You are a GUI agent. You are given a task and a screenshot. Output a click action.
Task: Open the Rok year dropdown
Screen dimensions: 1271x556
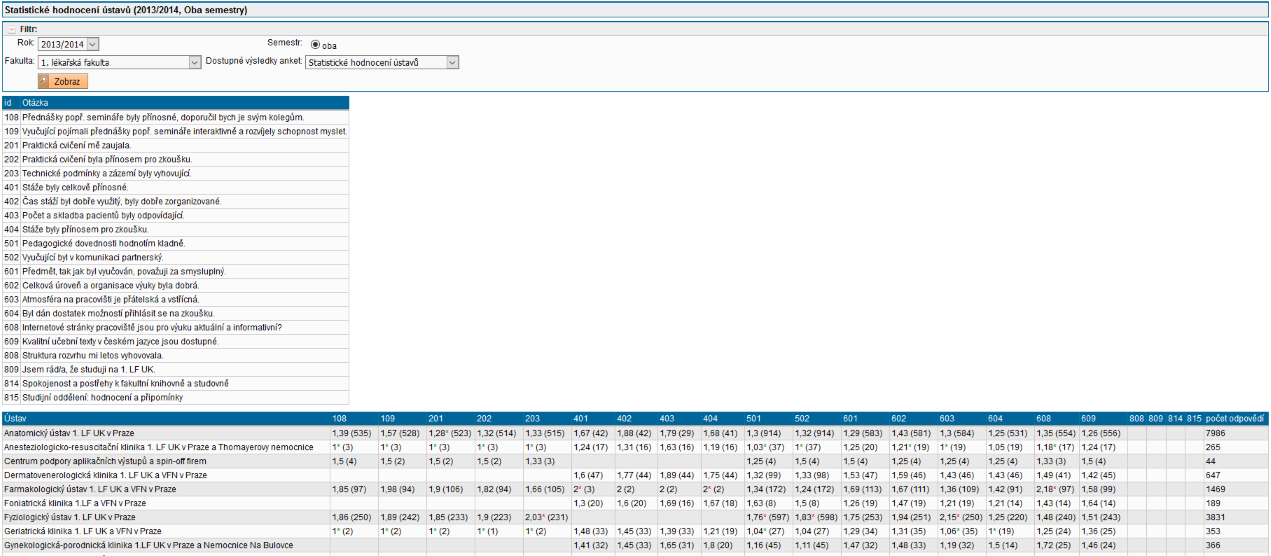pyautogui.click(x=69, y=44)
